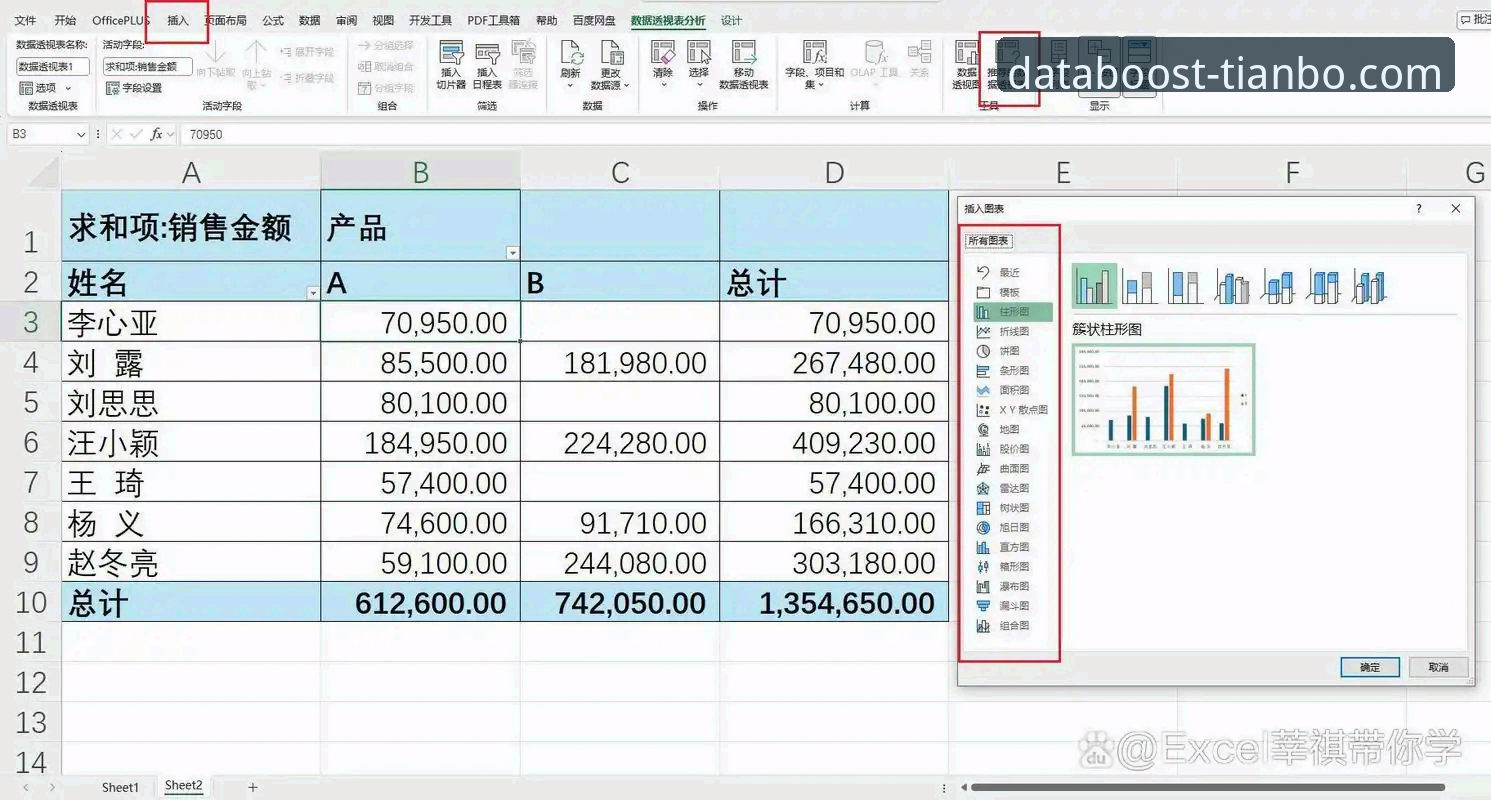Select cell containing 汪小颖
Image resolution: width=1491 pixels, height=800 pixels.
pyautogui.click(x=191, y=442)
